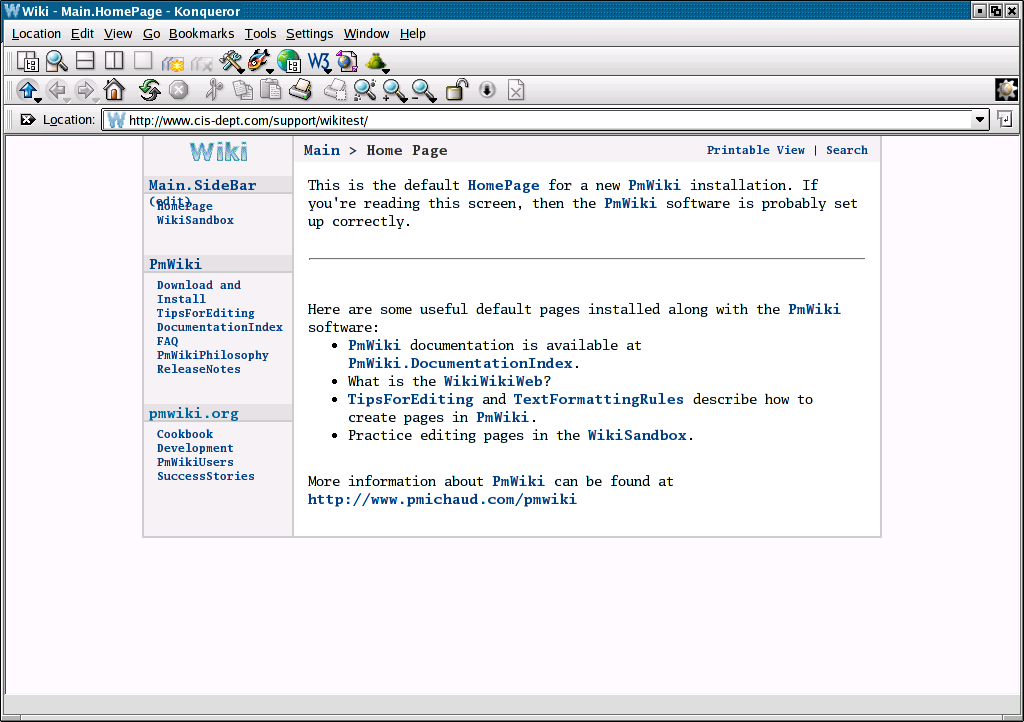Click the Search link in page header
Screen dimensions: 1024x722
pyautogui.click(x=846, y=149)
